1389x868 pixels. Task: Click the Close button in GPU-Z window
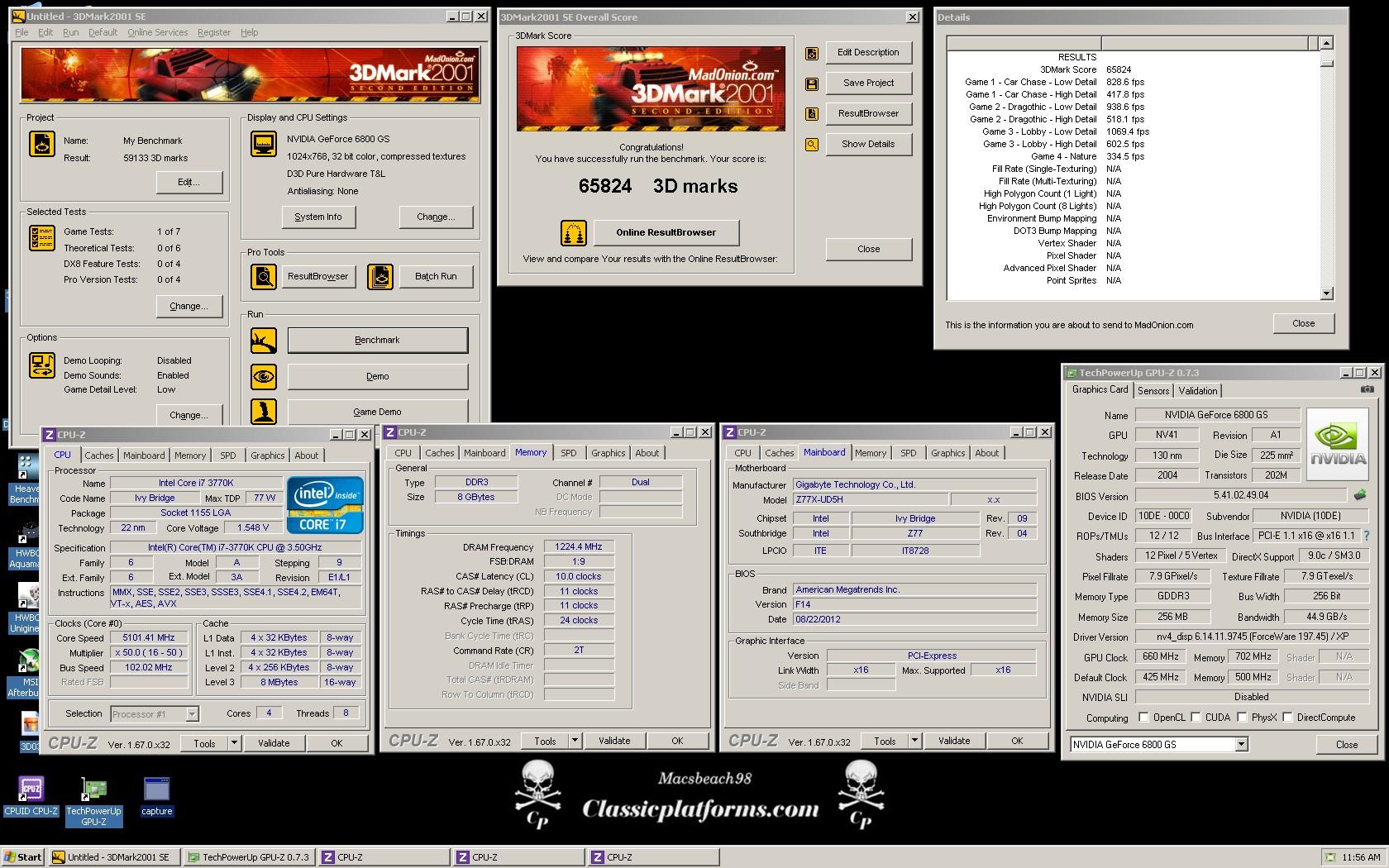[1347, 745]
